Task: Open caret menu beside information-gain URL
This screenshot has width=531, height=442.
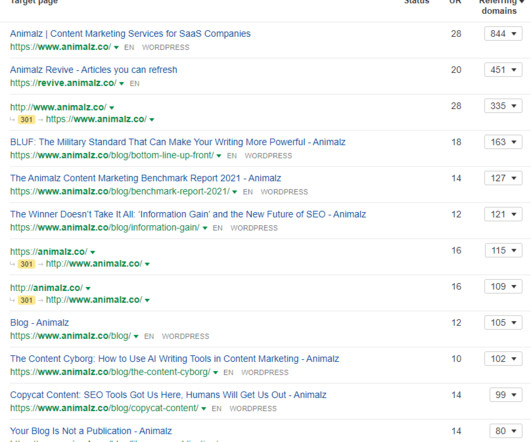Action: tap(205, 228)
